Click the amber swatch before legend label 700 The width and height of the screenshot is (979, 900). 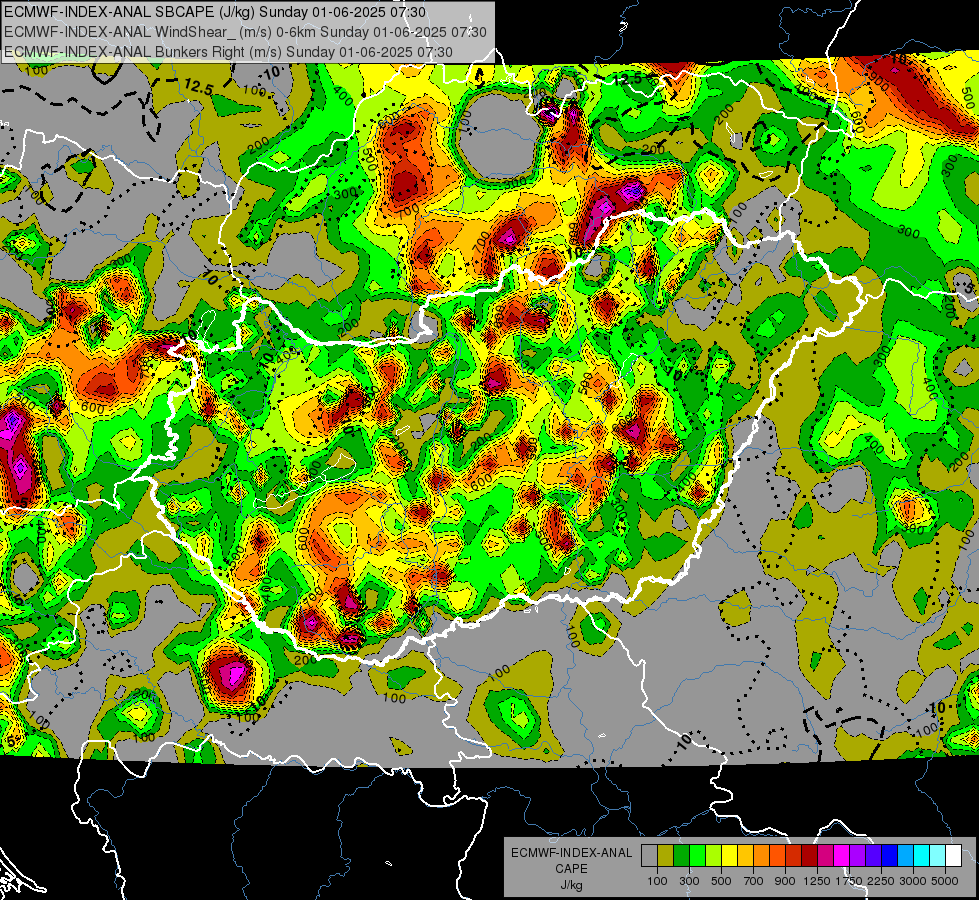(x=745, y=856)
